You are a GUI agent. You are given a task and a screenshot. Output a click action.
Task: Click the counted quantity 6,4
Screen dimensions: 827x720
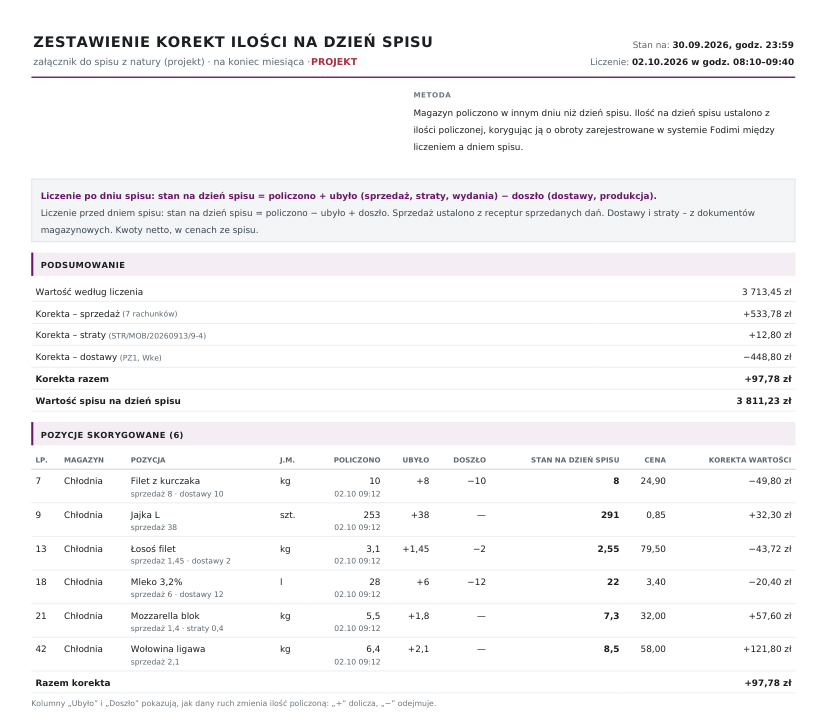pos(373,649)
